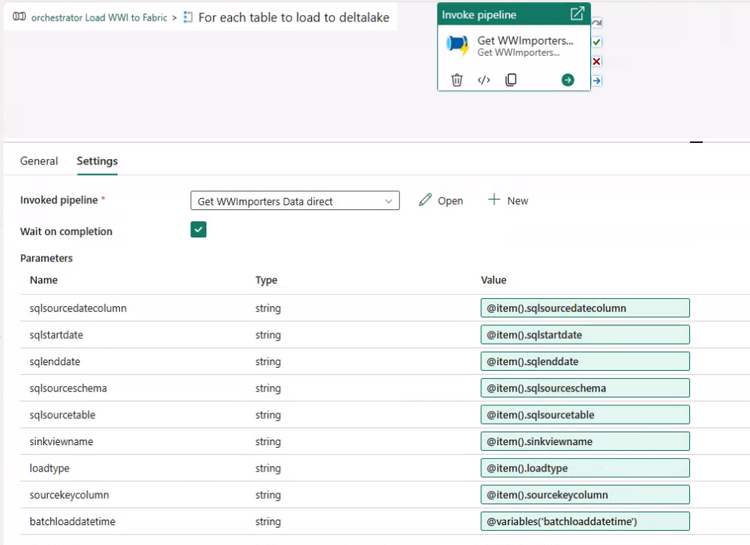
Task: Click string type in loadtype row
Action: click(x=268, y=468)
